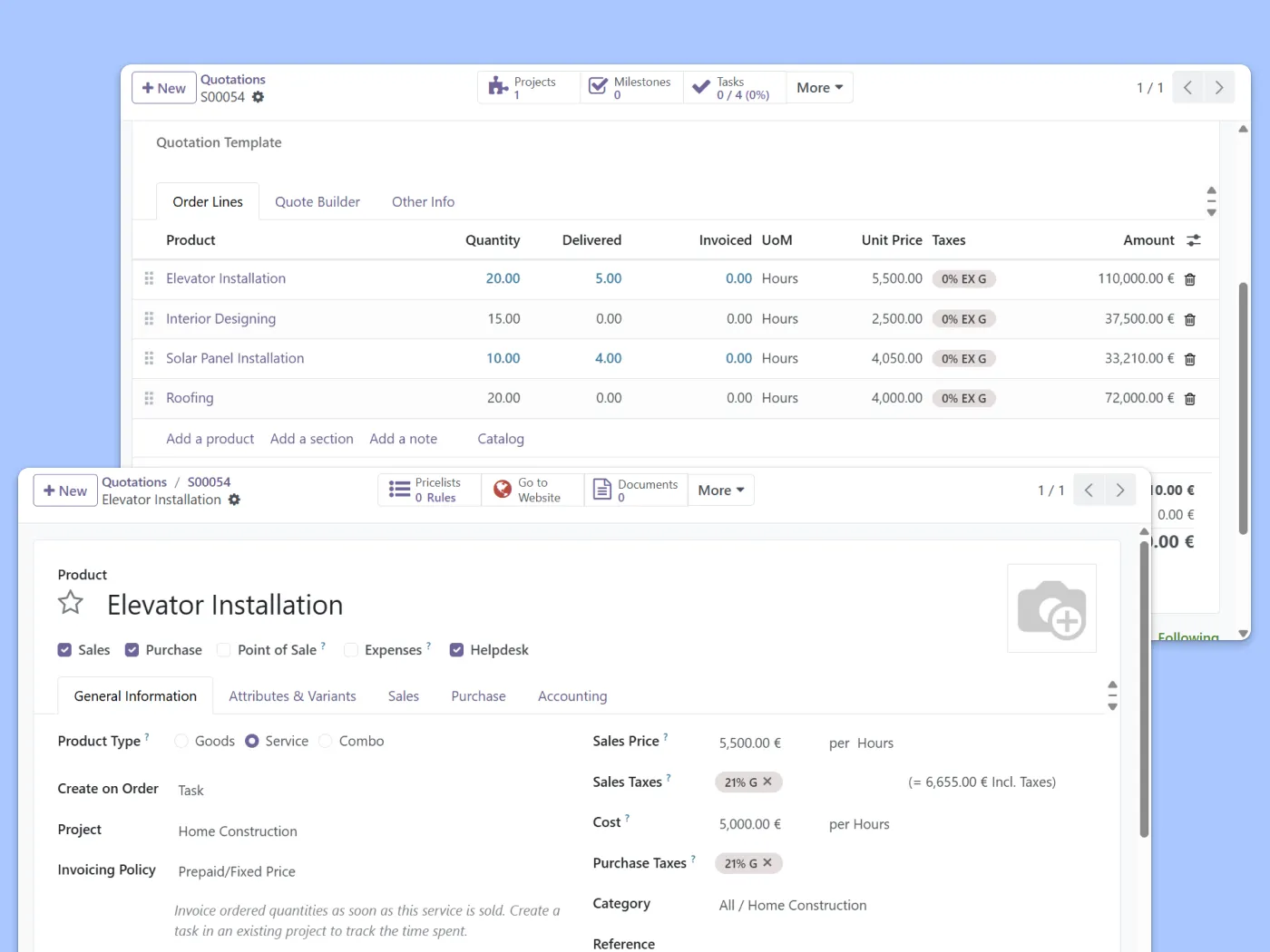Upload product image via camera icon
This screenshot has width=1270, height=952.
click(x=1051, y=608)
